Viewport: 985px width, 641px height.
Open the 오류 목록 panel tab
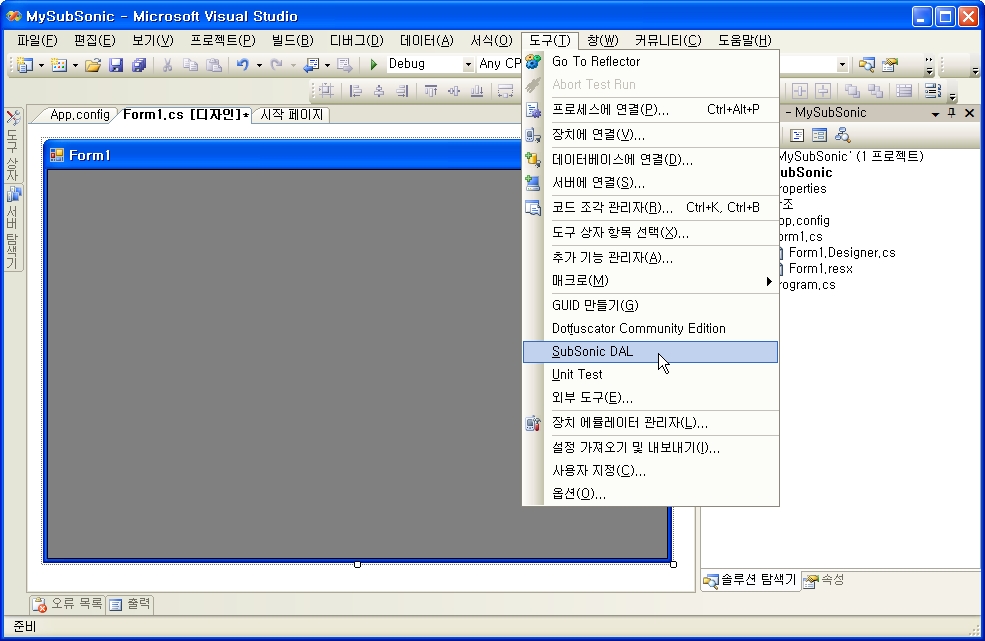coord(68,604)
